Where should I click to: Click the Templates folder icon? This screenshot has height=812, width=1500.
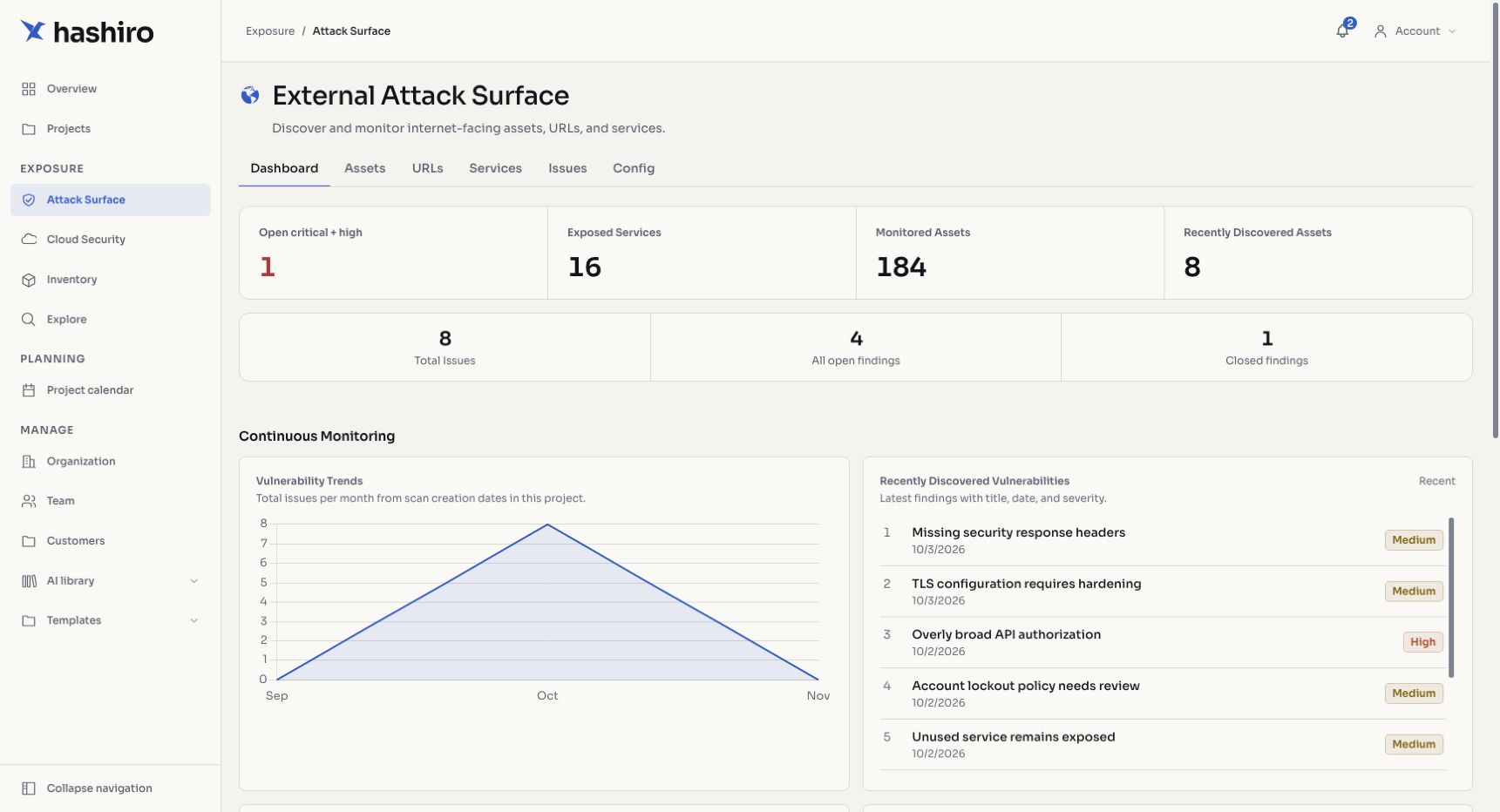[29, 620]
